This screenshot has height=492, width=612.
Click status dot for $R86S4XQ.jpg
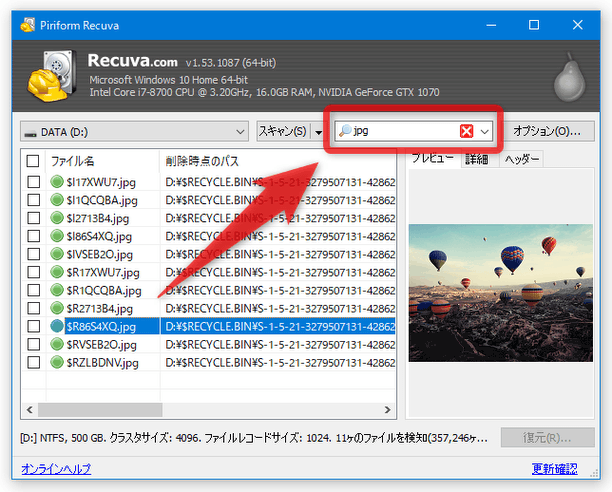tap(57, 326)
